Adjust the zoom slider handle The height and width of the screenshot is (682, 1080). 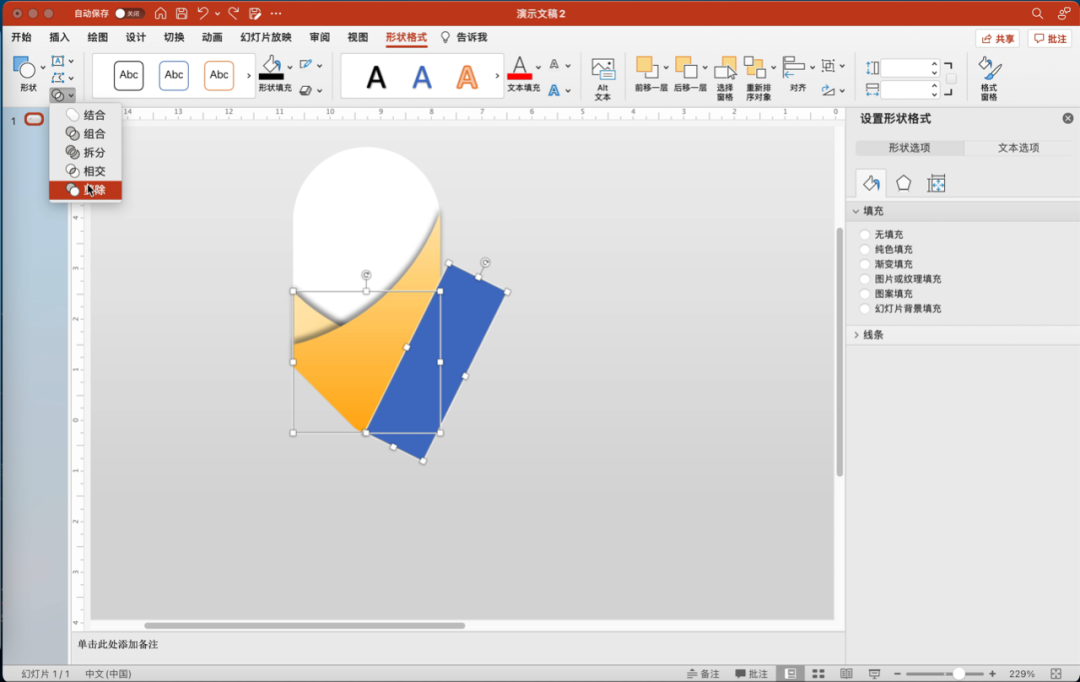[958, 673]
